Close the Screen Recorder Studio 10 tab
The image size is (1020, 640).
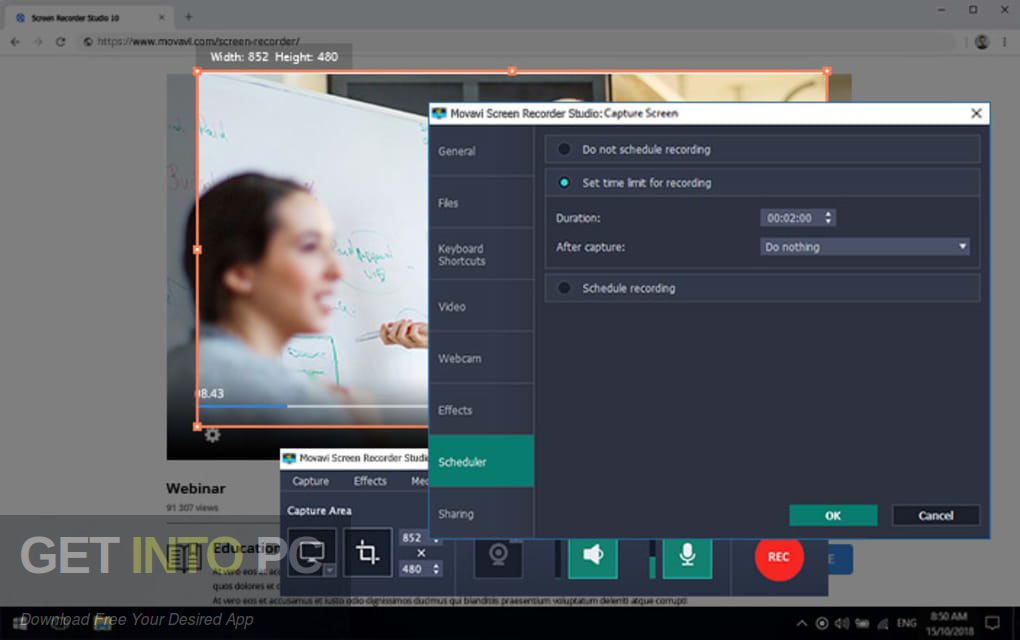click(161, 18)
